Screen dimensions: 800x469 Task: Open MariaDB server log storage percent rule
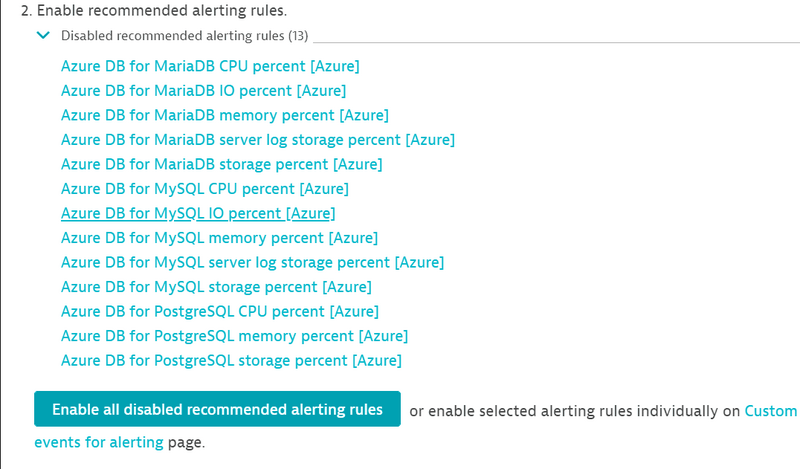257,140
